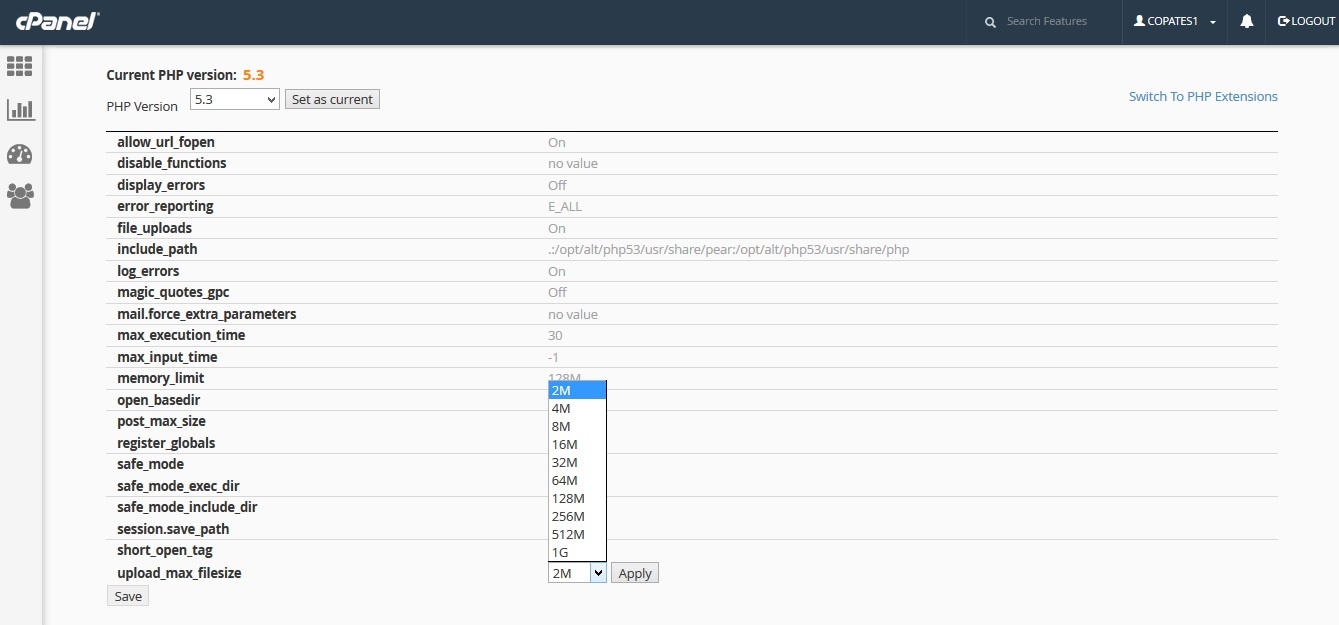This screenshot has height=625, width=1339.
Task: Click the open_basedir option name
Action: [159, 400]
